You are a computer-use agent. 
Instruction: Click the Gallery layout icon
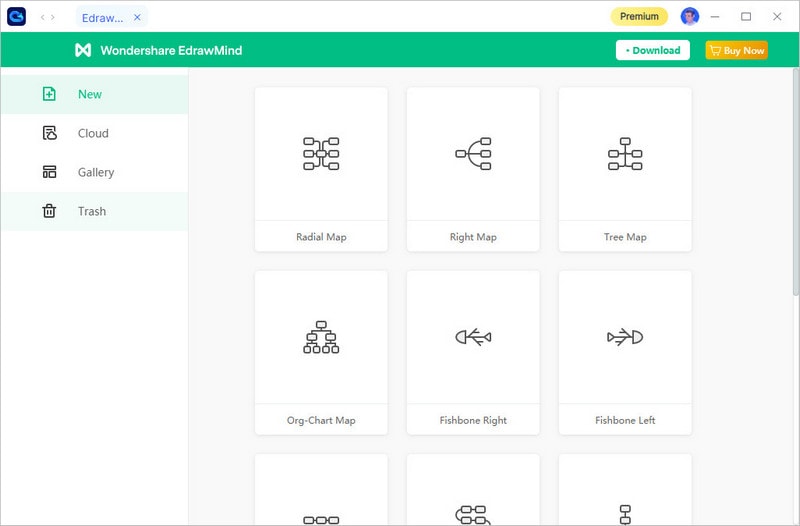(49, 172)
